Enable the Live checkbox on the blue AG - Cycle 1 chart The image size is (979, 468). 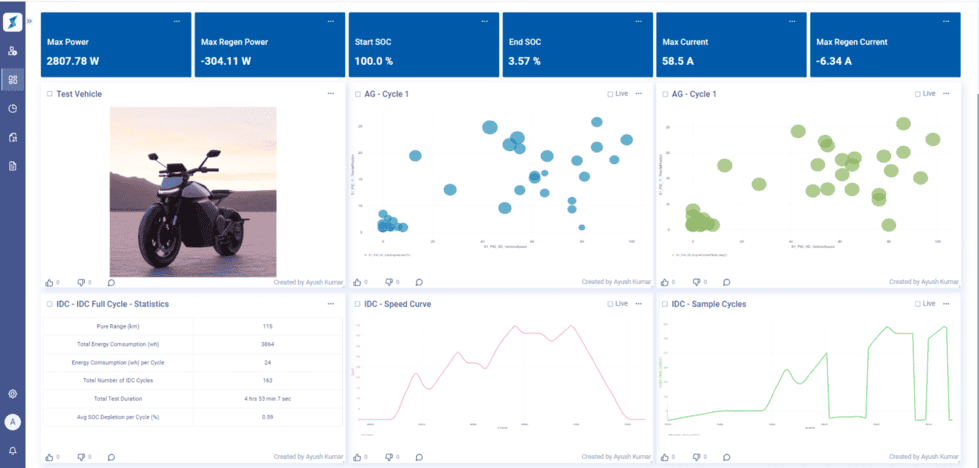[611, 94]
